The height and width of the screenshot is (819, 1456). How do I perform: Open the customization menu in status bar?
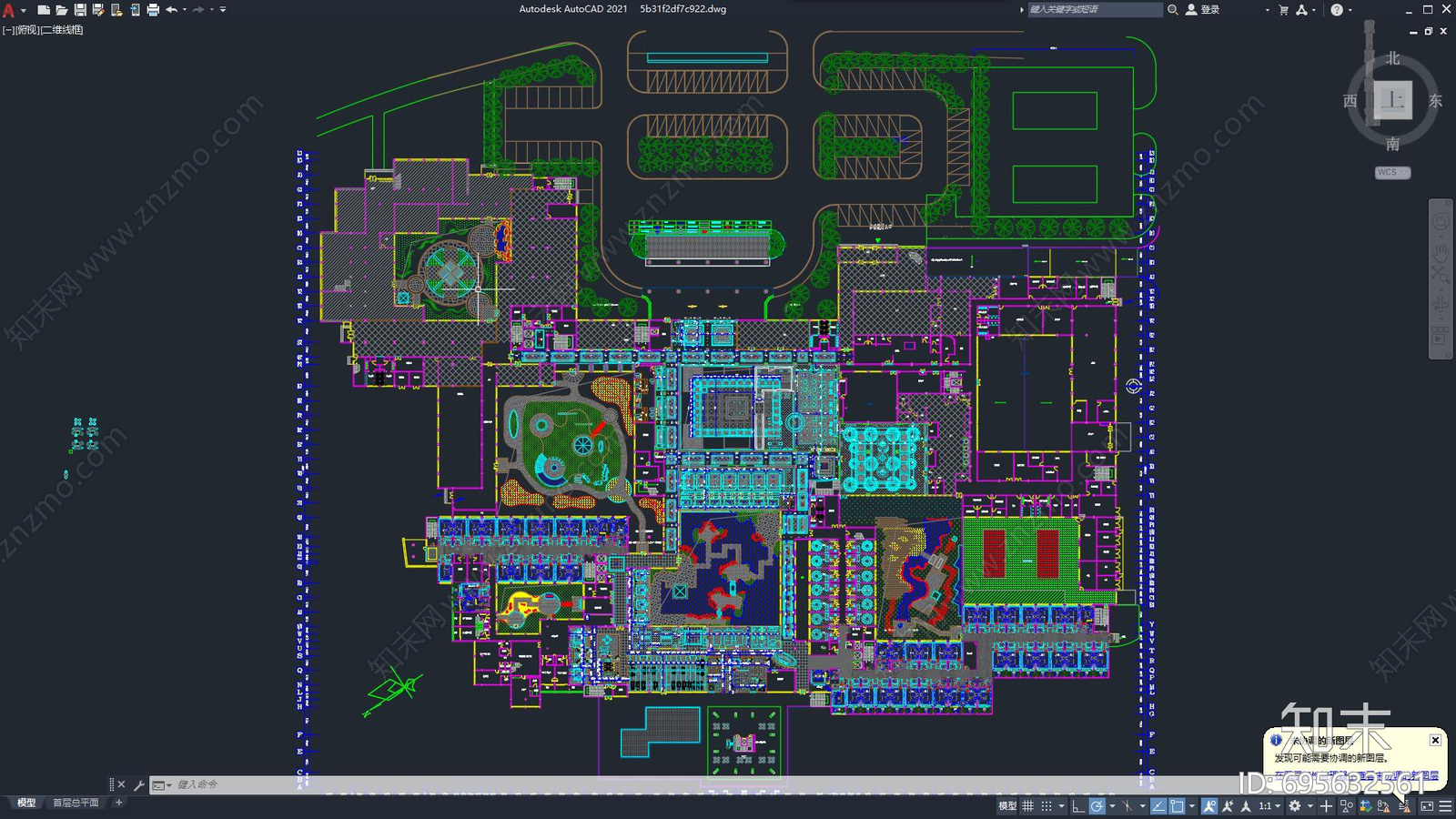coord(1445,806)
